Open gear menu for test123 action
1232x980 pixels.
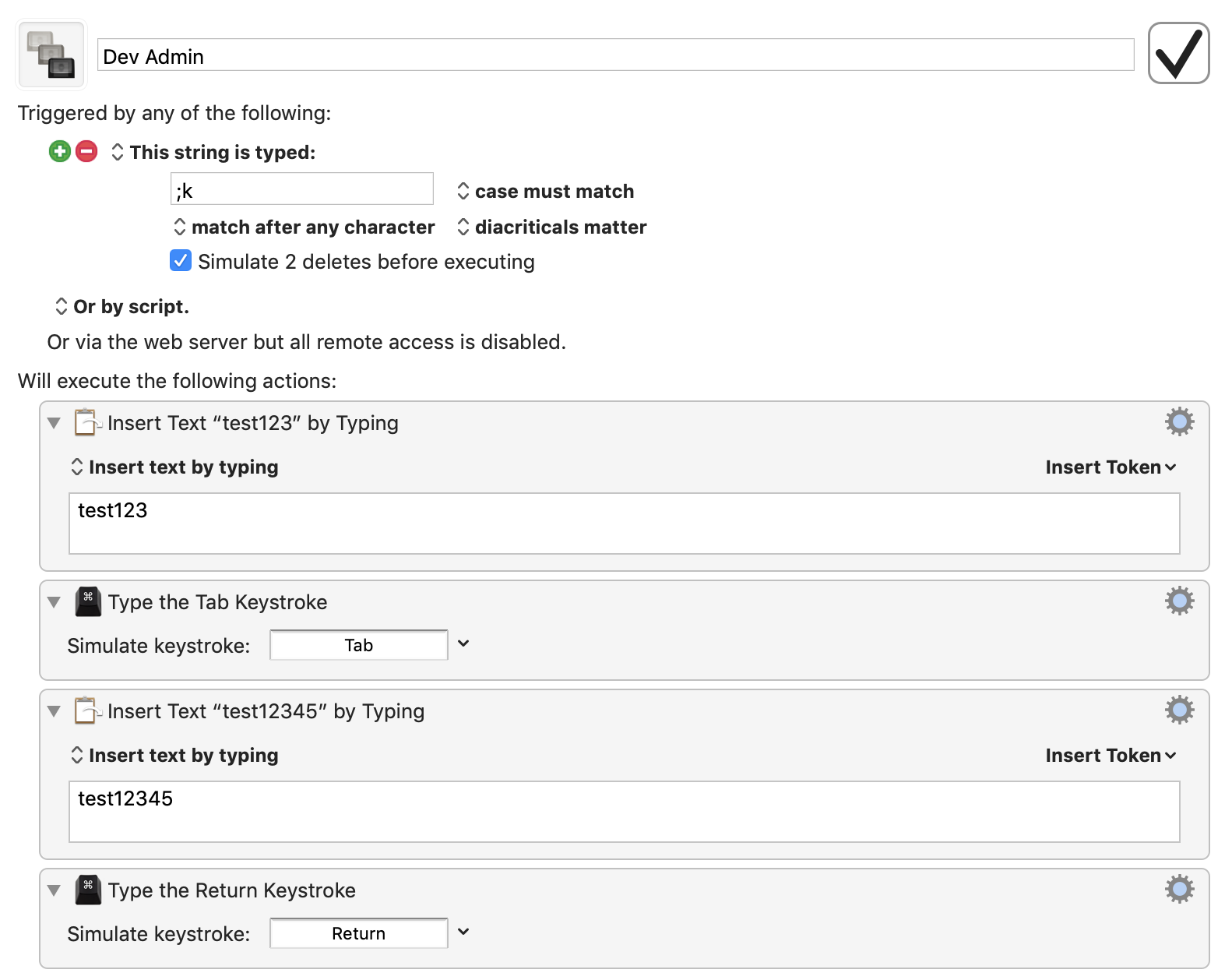pos(1179,421)
